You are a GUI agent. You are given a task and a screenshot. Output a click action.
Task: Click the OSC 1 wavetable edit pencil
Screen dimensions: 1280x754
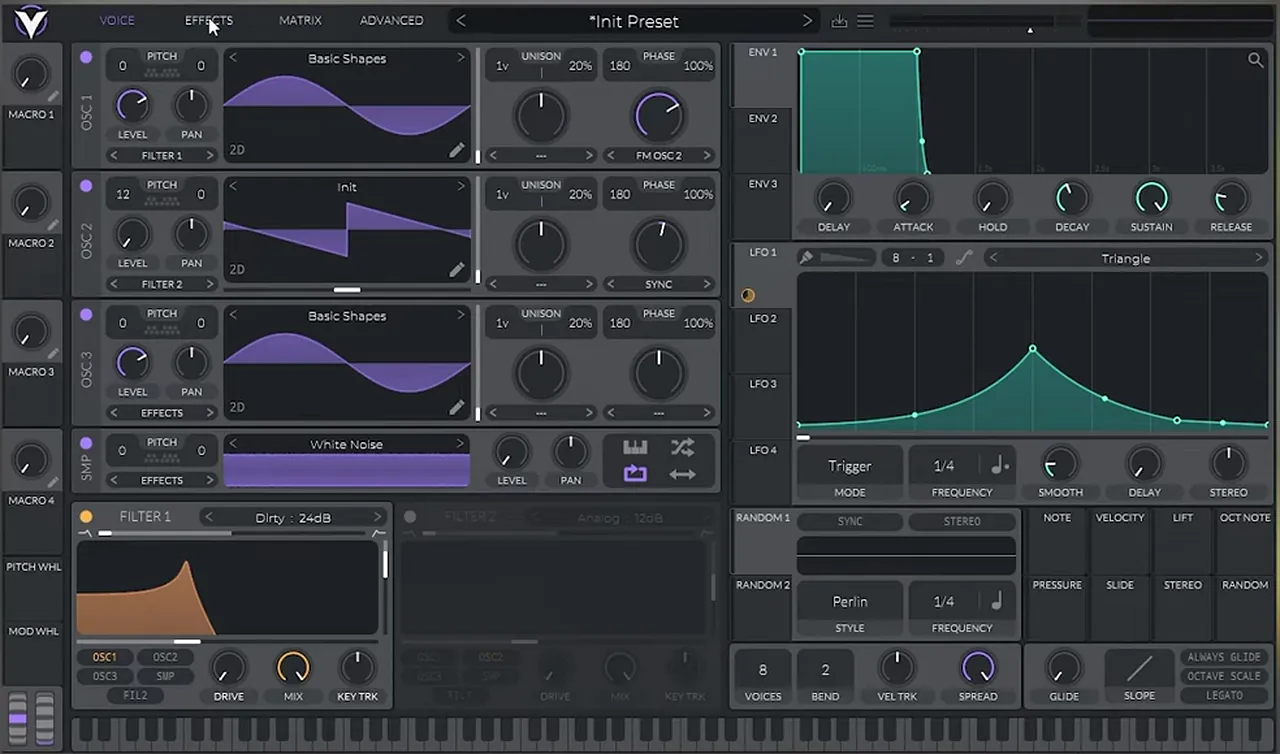pos(456,150)
